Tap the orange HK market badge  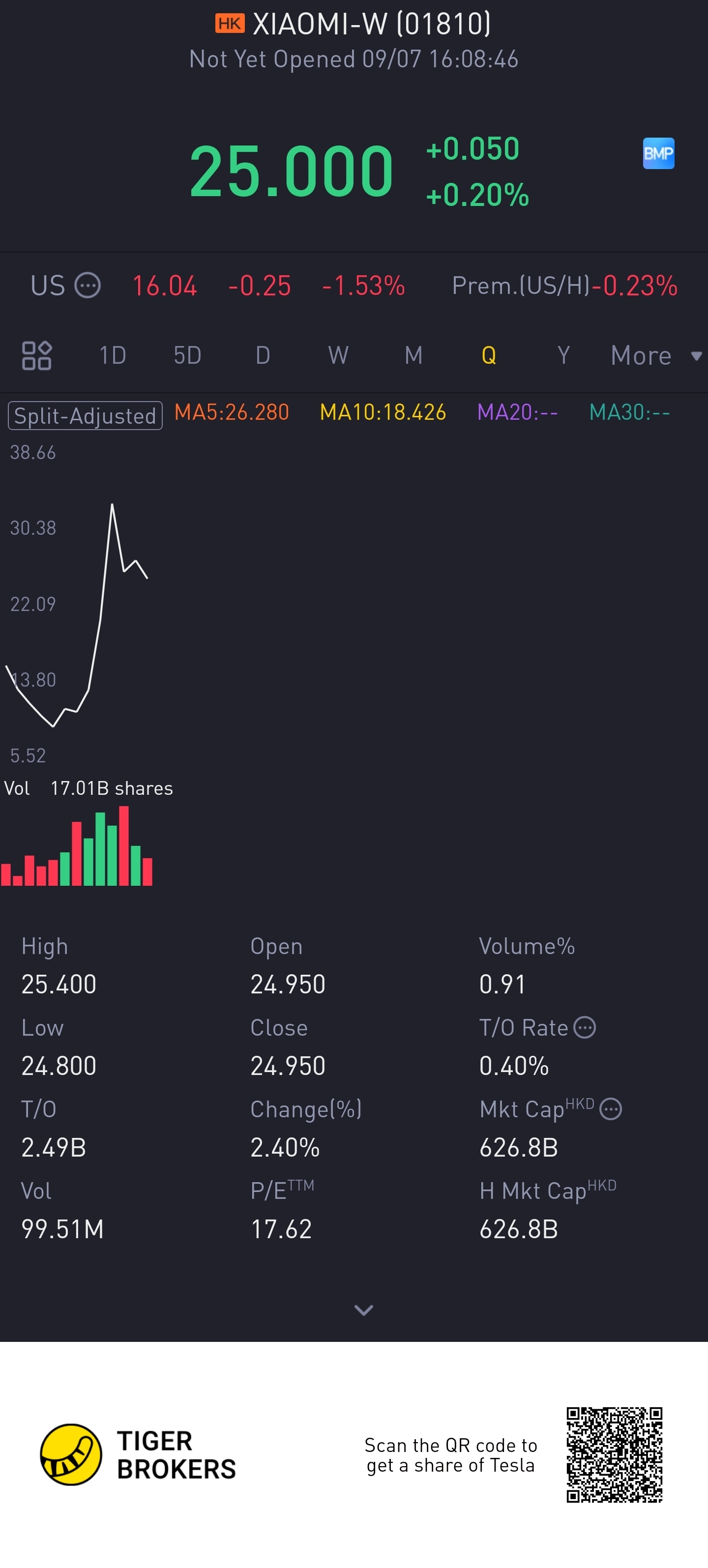coord(230,25)
